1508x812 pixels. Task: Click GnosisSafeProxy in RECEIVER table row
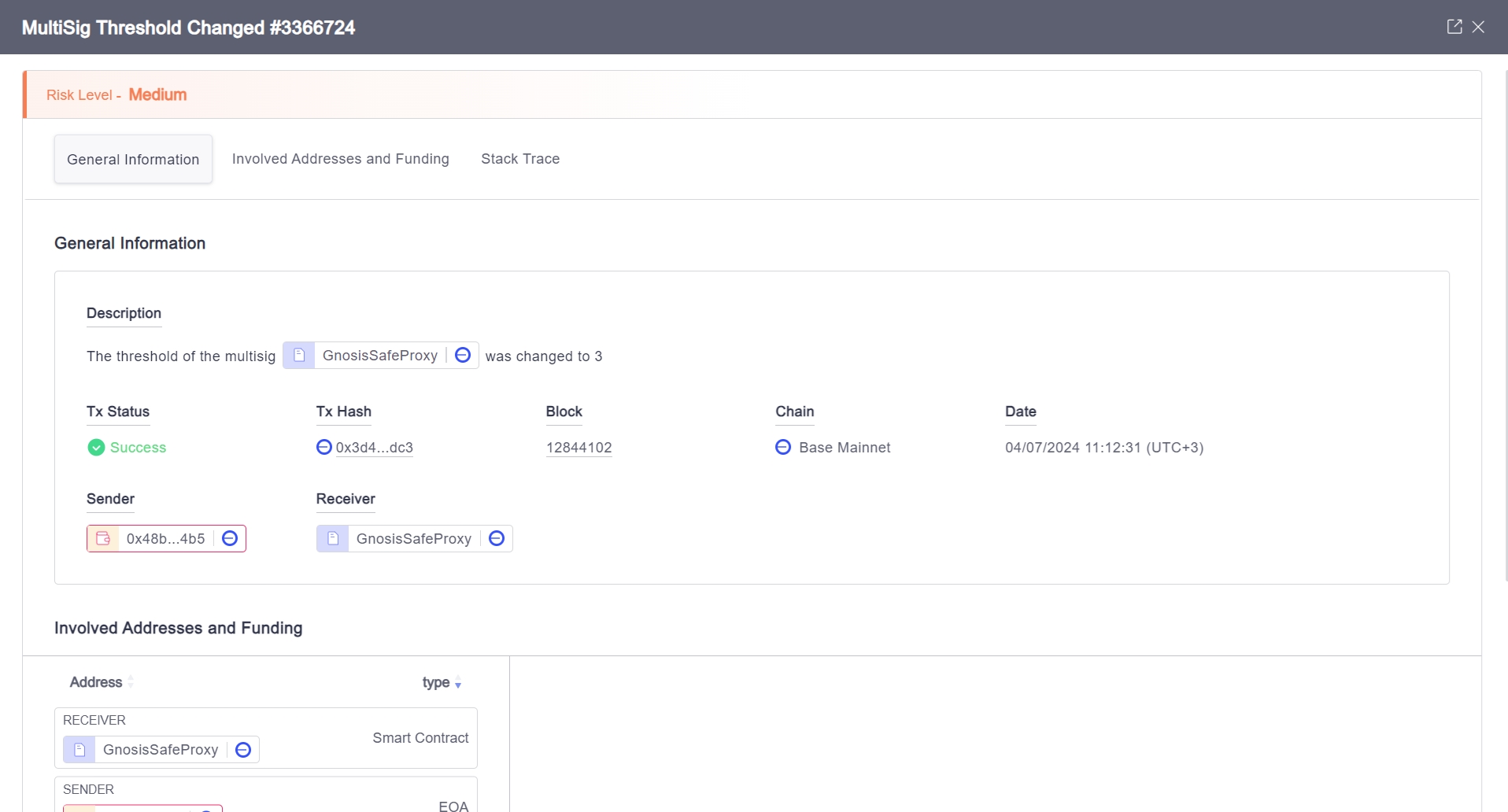point(161,750)
